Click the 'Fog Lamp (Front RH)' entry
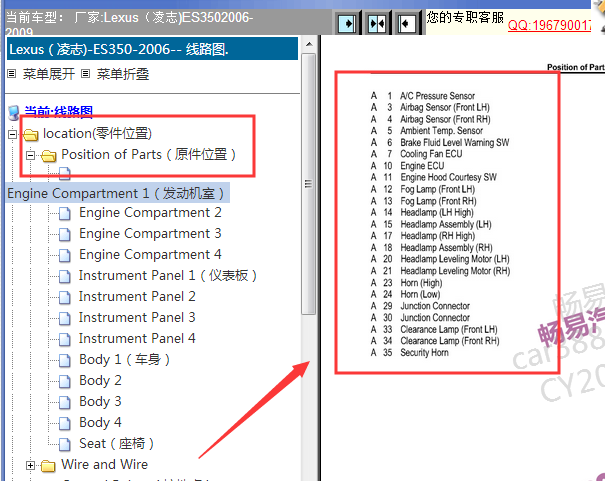Viewport: 605px width, 481px height. tap(438, 201)
